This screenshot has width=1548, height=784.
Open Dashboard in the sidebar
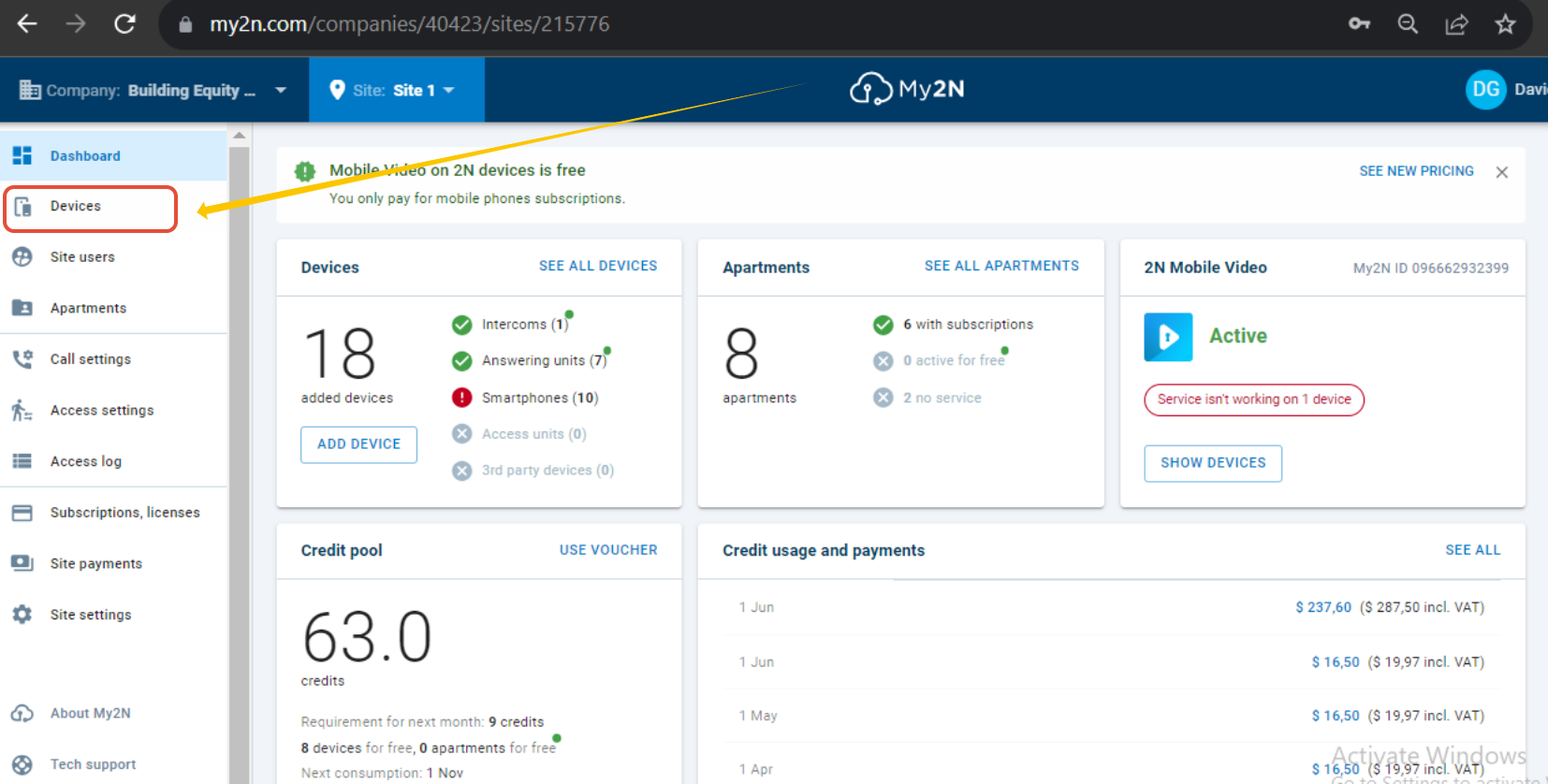pyautogui.click(x=113, y=155)
